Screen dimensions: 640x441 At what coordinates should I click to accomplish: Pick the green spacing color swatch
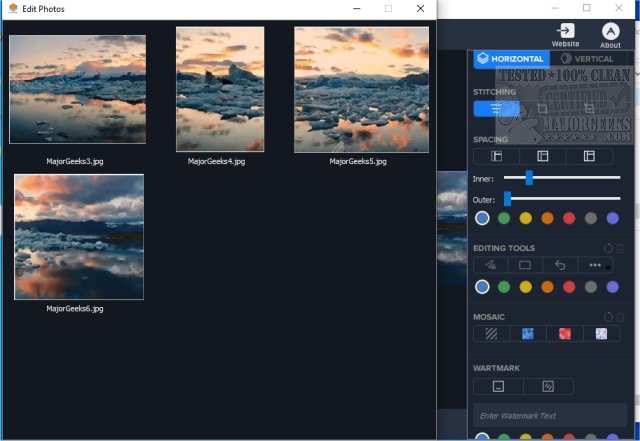[x=504, y=218]
